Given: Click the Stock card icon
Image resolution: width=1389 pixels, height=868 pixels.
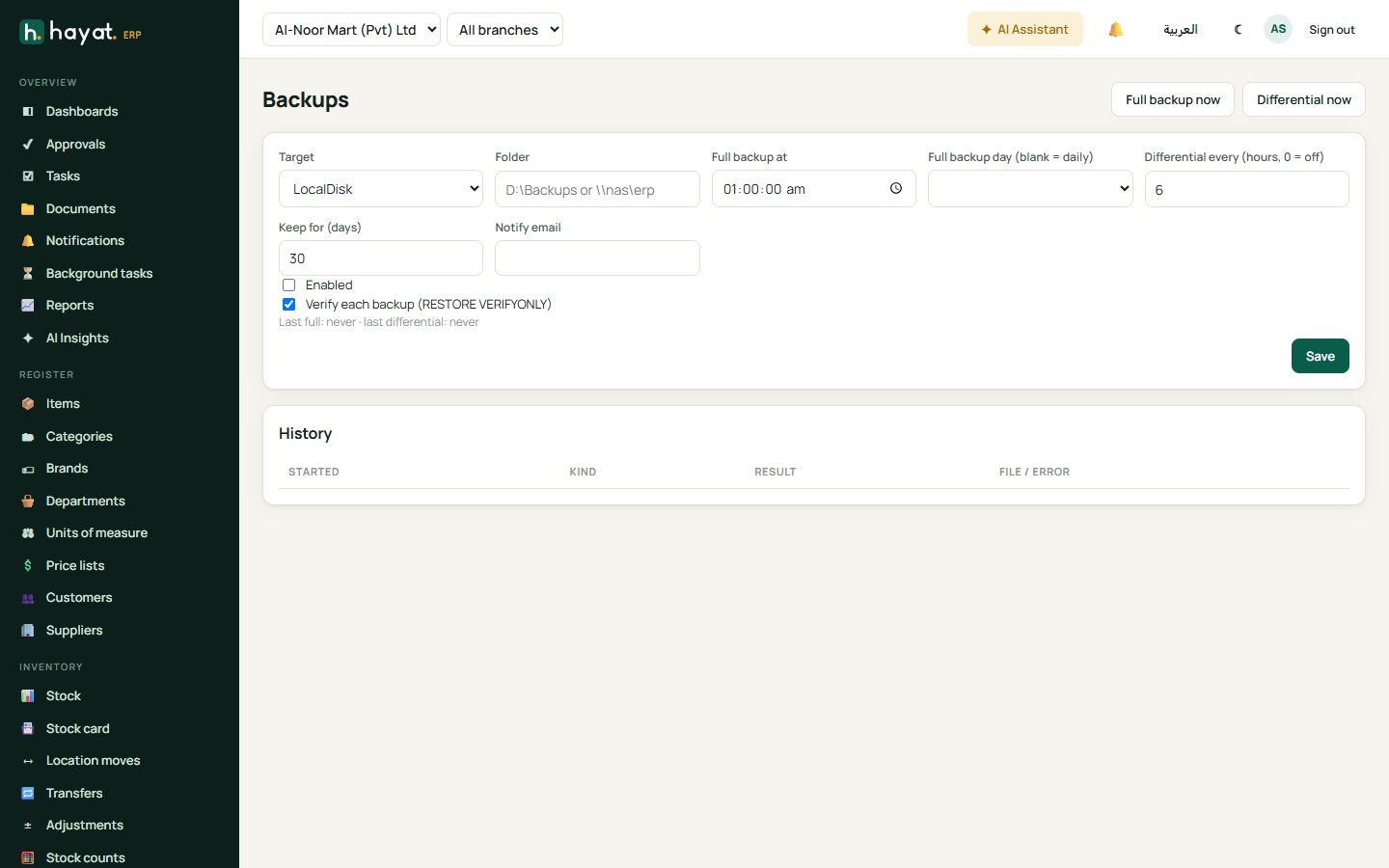Looking at the screenshot, I should 28,729.
